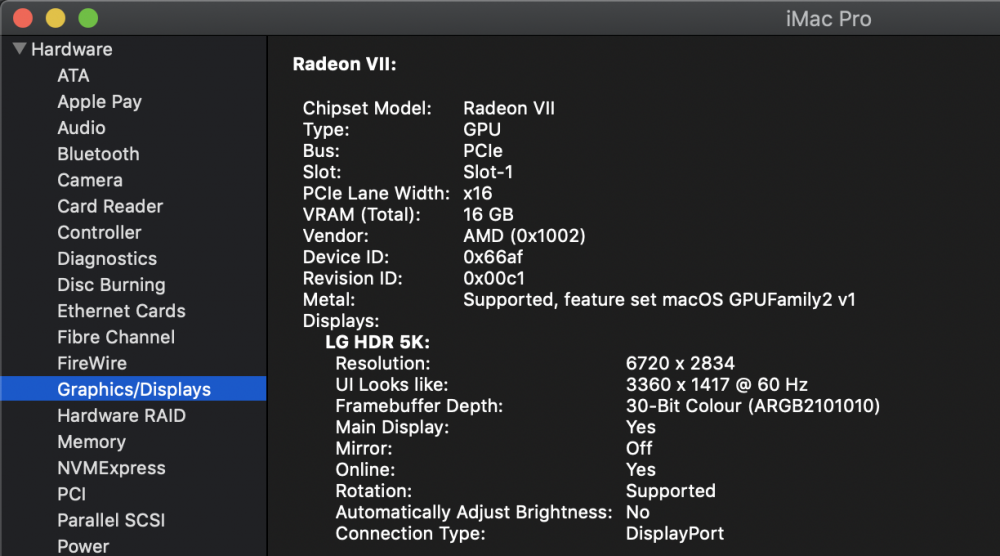Viewport: 1000px width, 556px height.
Task: Open Apple Pay hardware info
Action: click(x=99, y=102)
